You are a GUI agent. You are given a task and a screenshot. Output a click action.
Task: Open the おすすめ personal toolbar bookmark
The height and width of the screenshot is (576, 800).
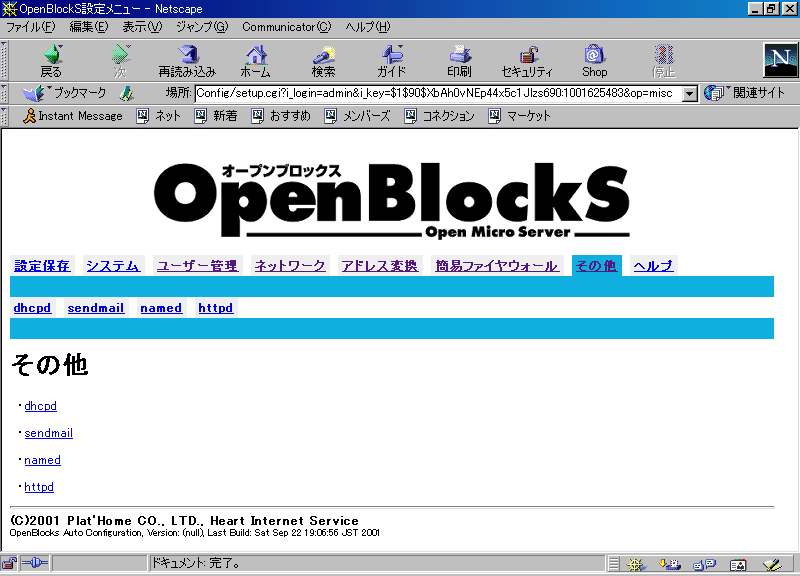click(x=281, y=116)
